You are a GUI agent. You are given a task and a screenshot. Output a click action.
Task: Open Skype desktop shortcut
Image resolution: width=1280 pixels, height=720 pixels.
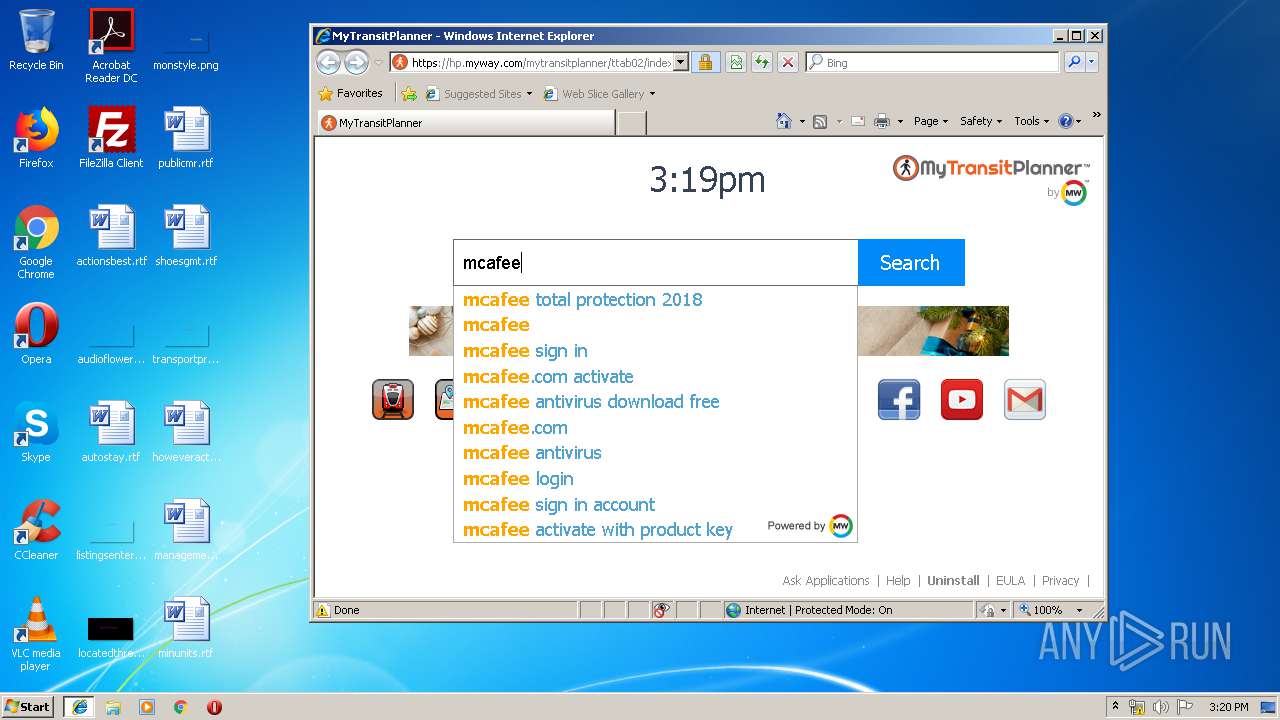(x=36, y=432)
